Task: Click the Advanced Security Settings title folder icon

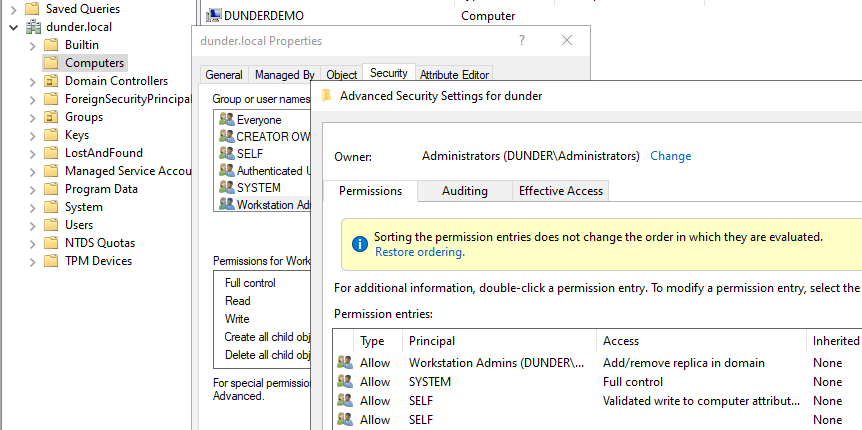Action: [x=327, y=96]
